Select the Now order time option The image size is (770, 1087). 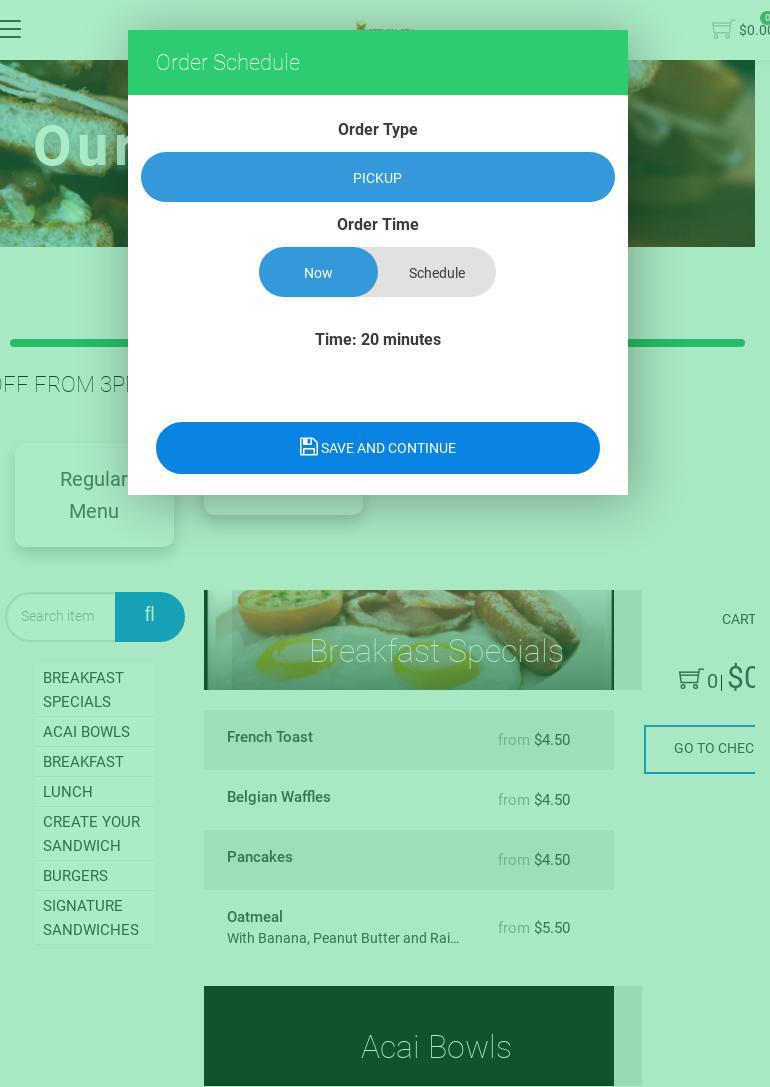pos(318,272)
